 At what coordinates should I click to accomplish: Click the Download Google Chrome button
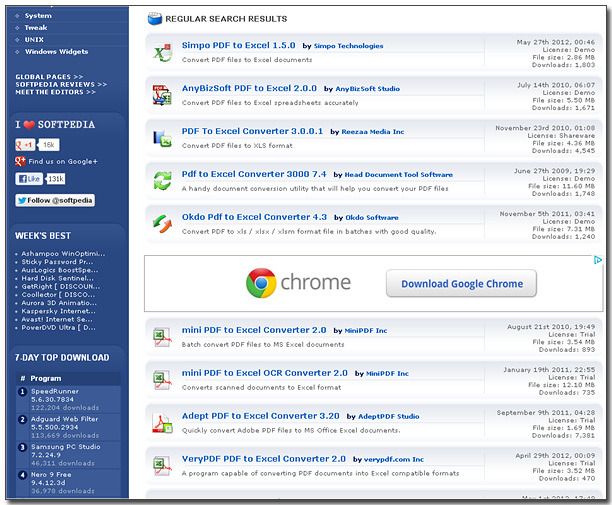[x=461, y=283]
